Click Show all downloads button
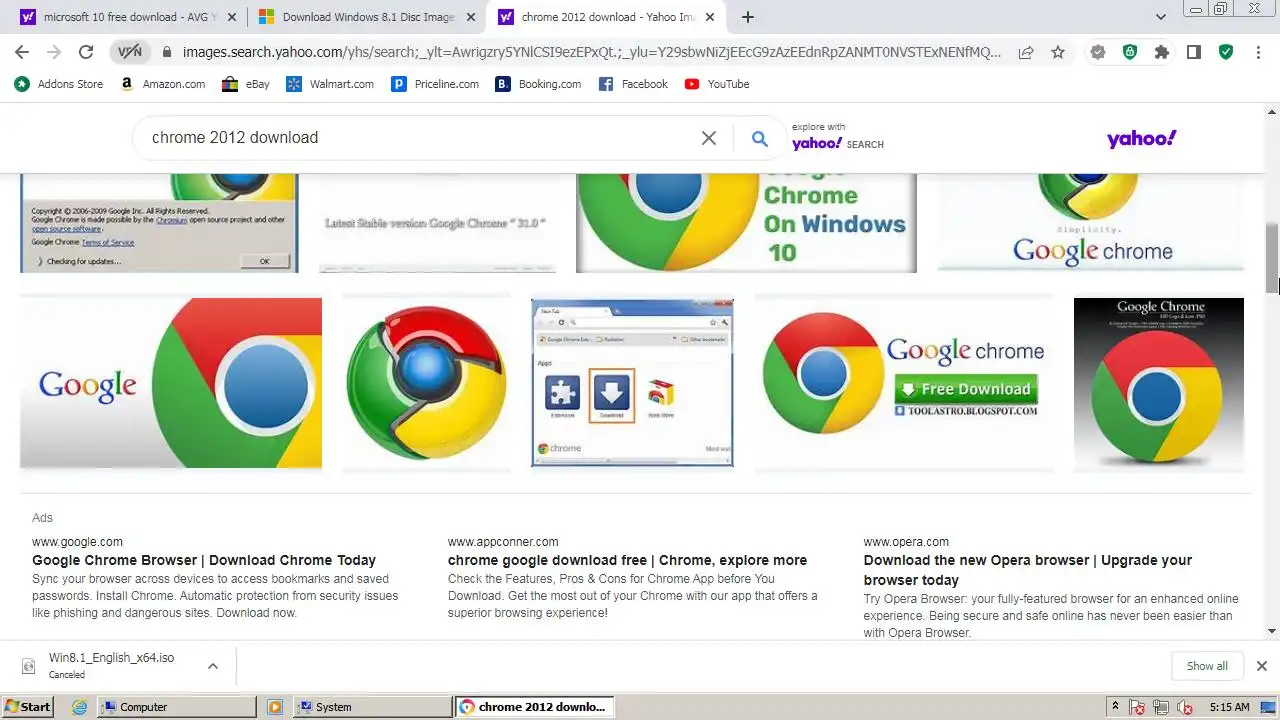The height and width of the screenshot is (720, 1280). click(x=1207, y=666)
